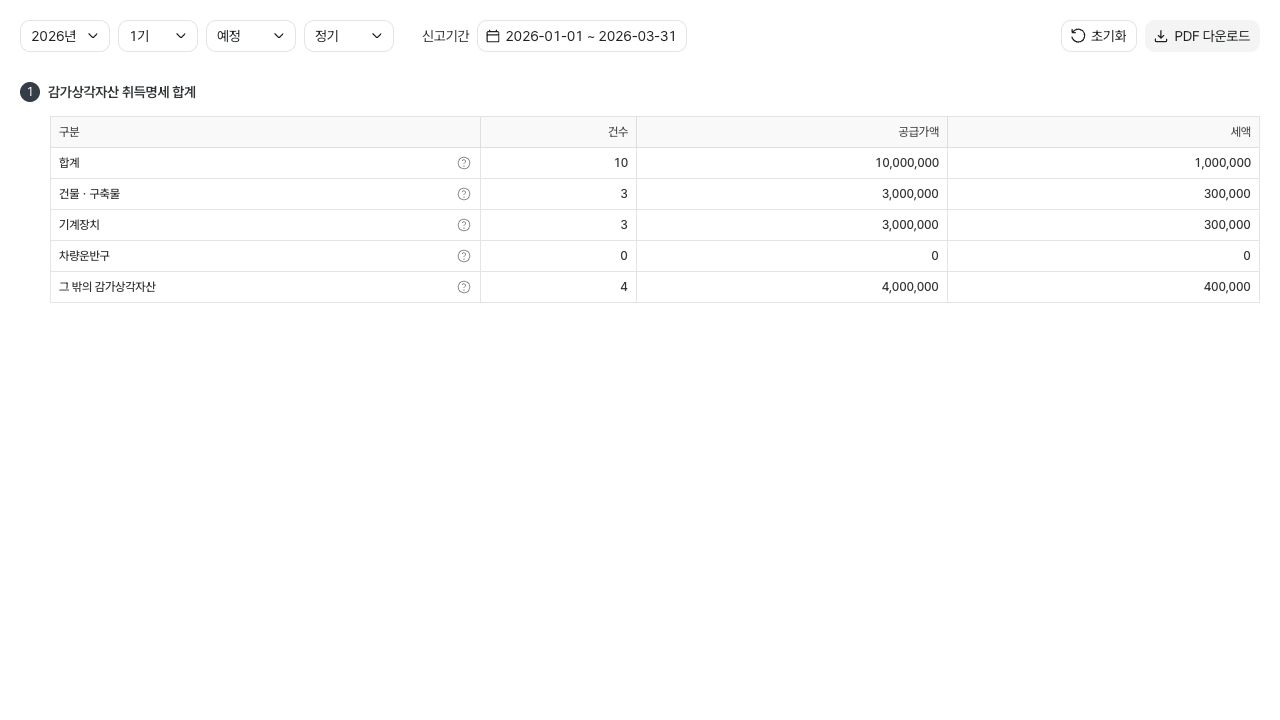
Task: Download the PDF with PDF 다운로드
Action: pos(1202,36)
